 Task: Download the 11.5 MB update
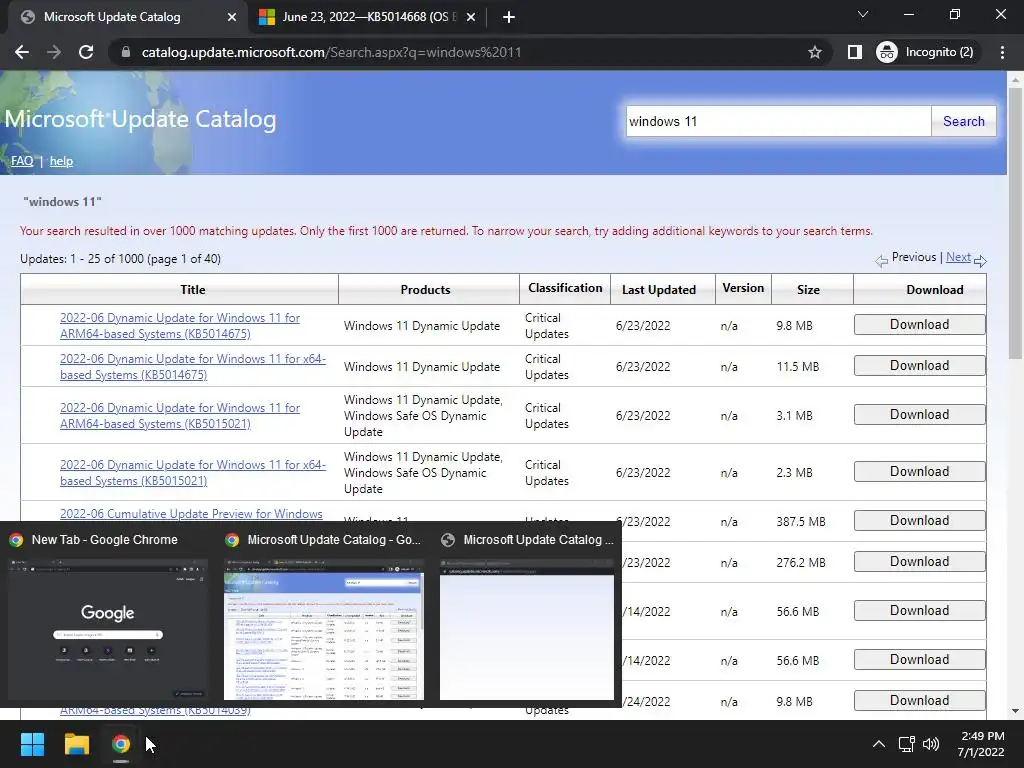click(920, 366)
